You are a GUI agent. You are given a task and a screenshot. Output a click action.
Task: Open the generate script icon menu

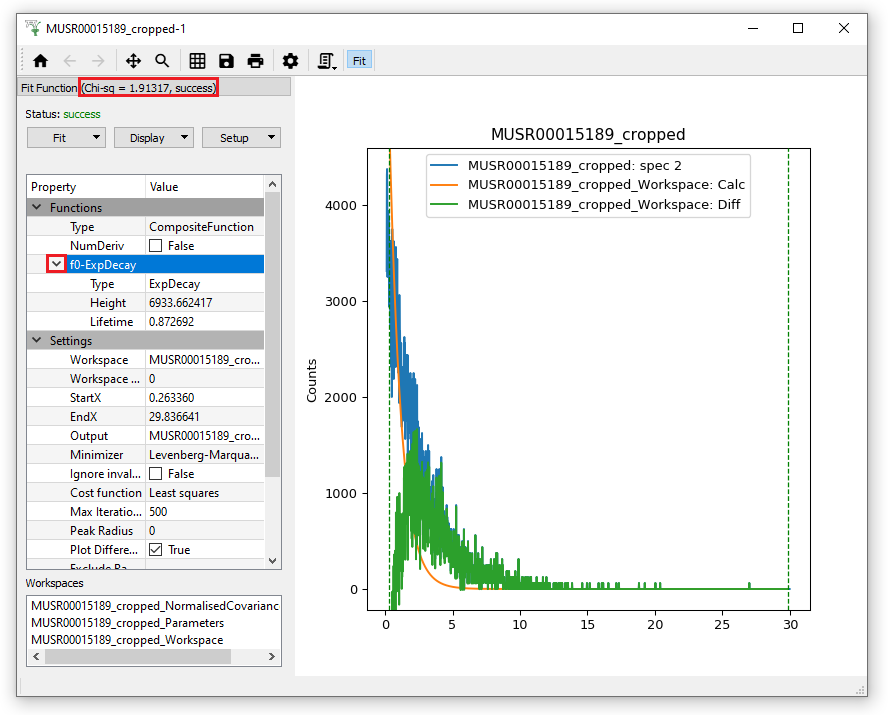point(326,61)
